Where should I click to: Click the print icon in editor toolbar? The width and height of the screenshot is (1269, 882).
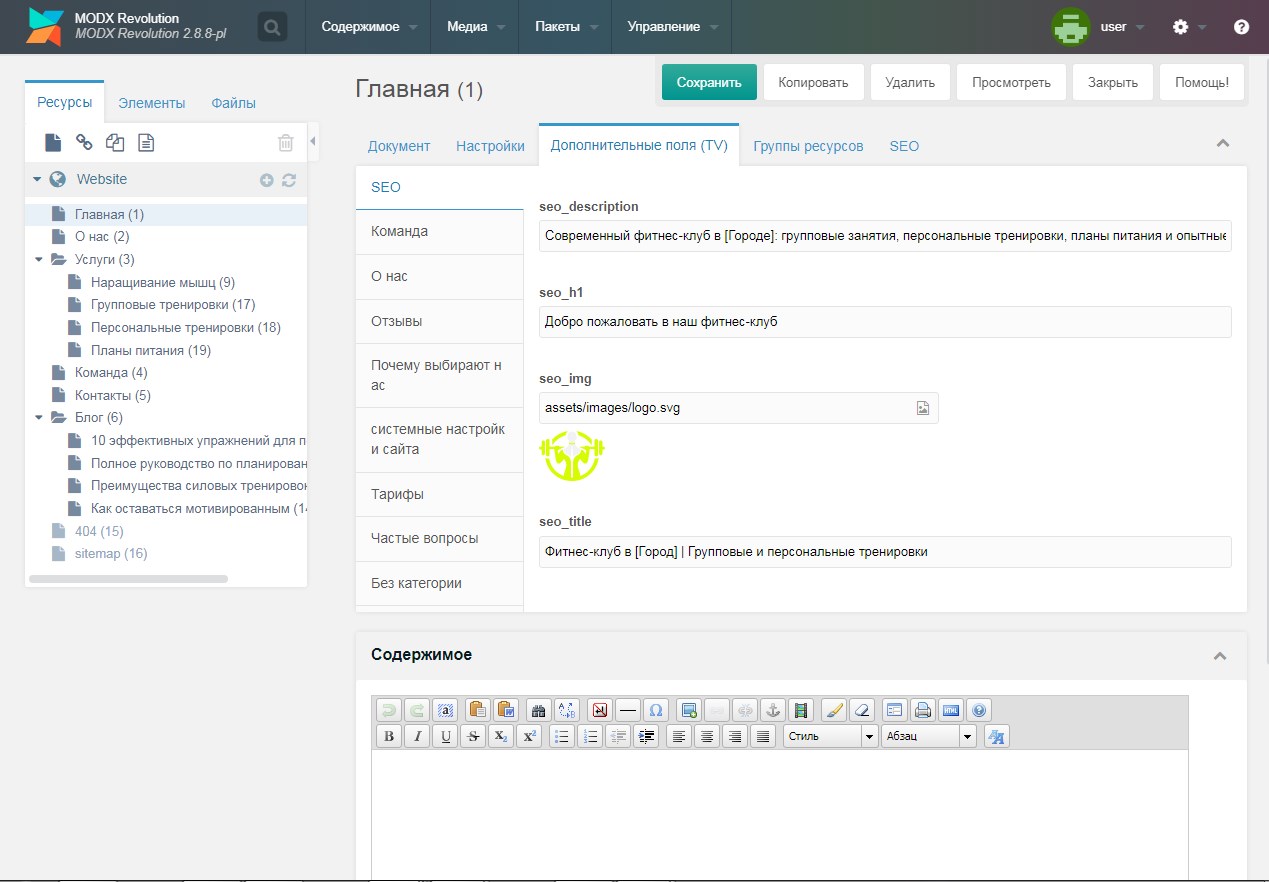coord(923,710)
